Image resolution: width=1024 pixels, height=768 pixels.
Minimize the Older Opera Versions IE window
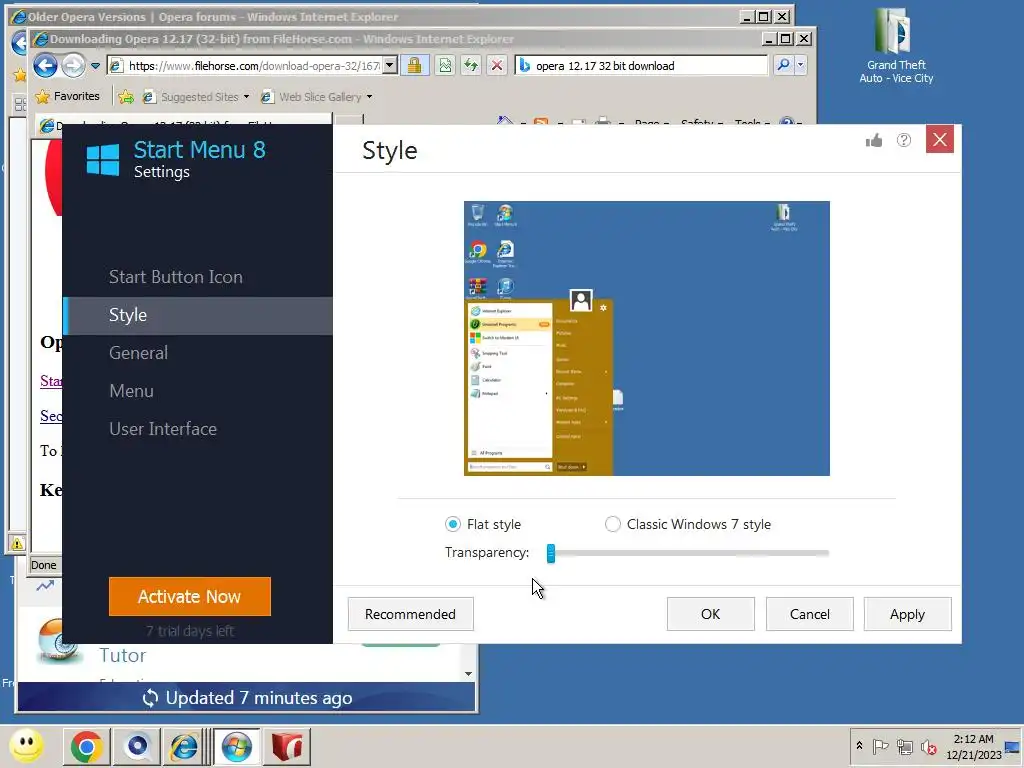pyautogui.click(x=747, y=17)
